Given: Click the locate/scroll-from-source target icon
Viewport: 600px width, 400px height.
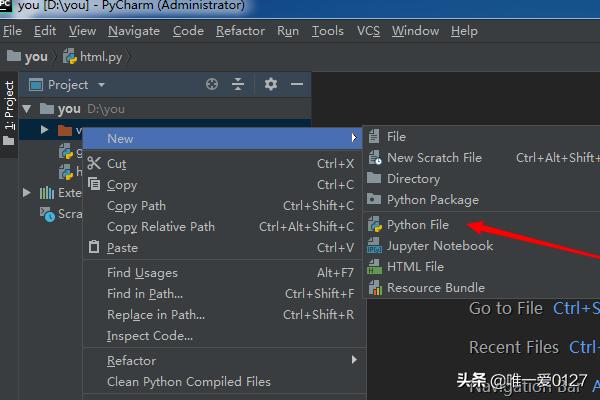Looking at the screenshot, I should [212, 85].
